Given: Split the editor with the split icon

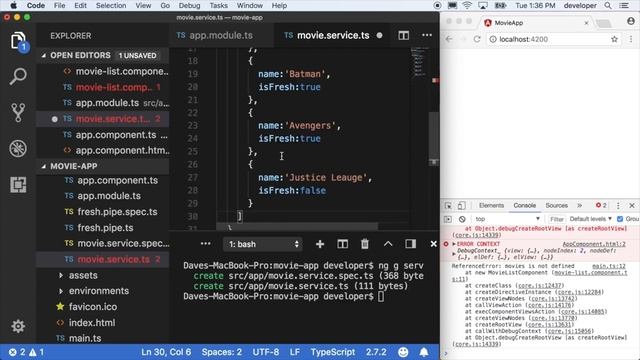Looking at the screenshot, I should pyautogui.click(x=403, y=36).
